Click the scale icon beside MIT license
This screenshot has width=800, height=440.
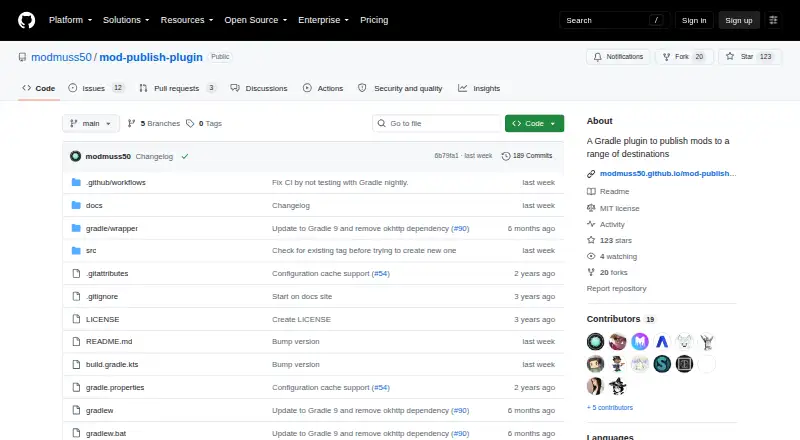[x=591, y=208]
